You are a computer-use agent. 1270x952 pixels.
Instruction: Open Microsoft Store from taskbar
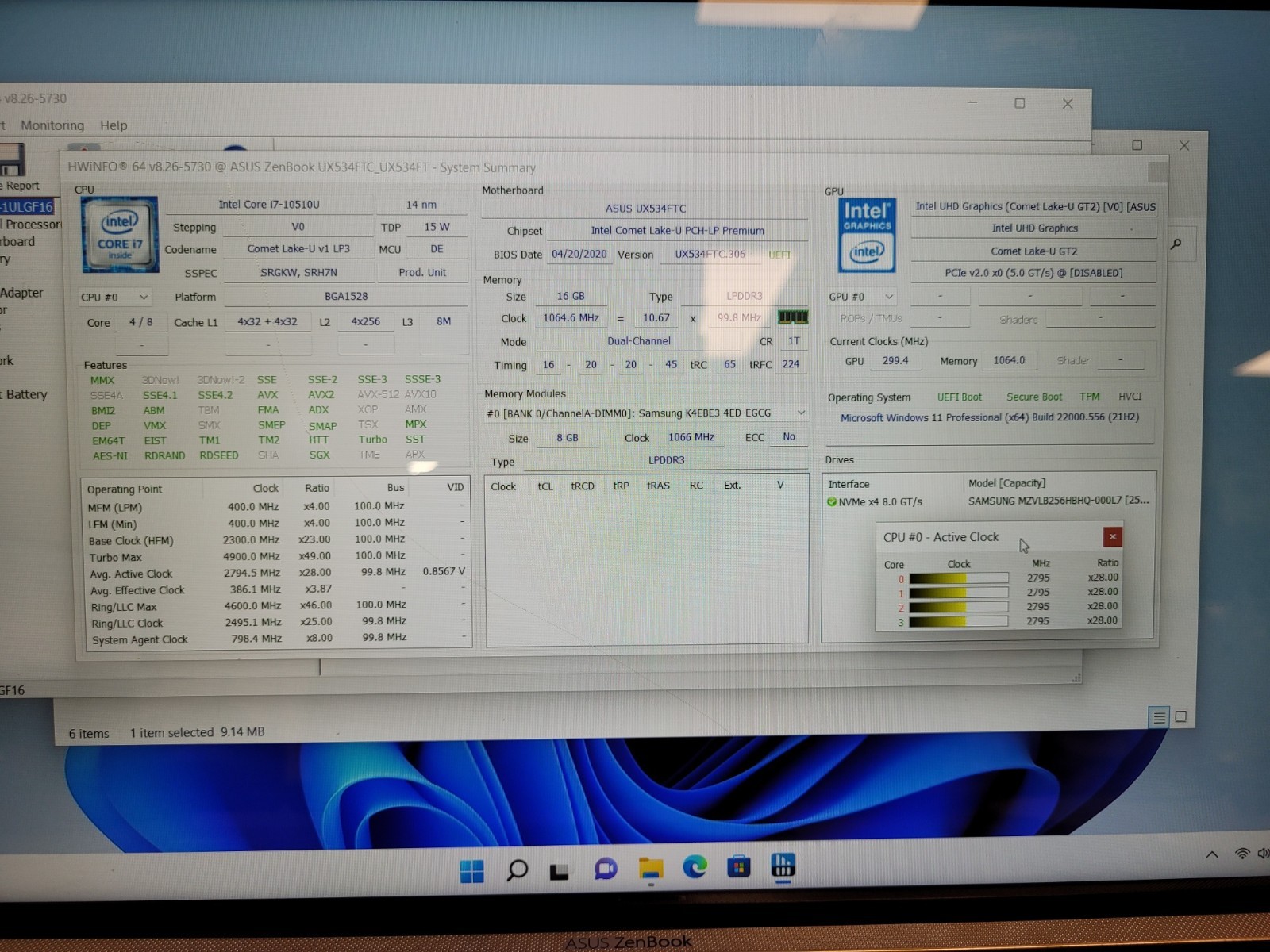(739, 866)
